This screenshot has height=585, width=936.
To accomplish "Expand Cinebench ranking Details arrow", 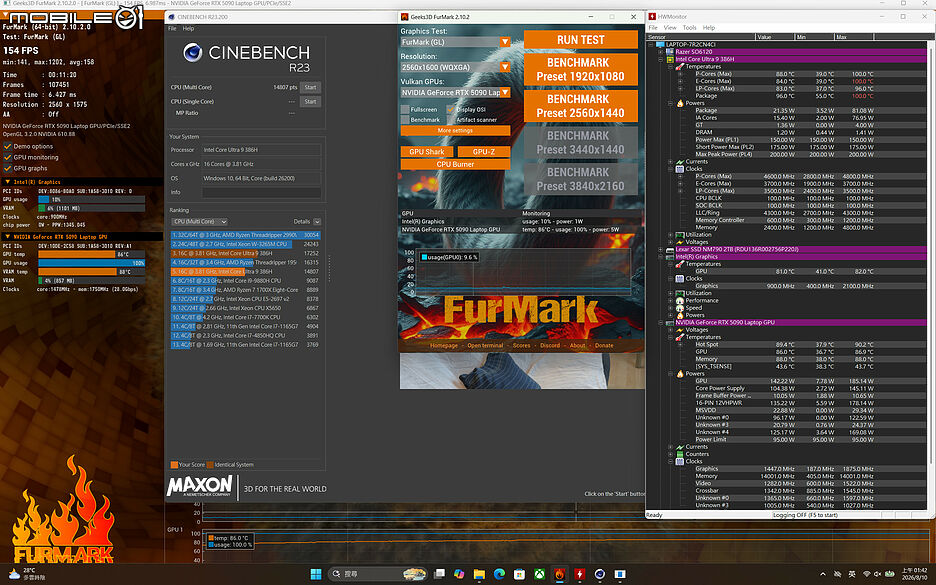I will click(x=317, y=221).
